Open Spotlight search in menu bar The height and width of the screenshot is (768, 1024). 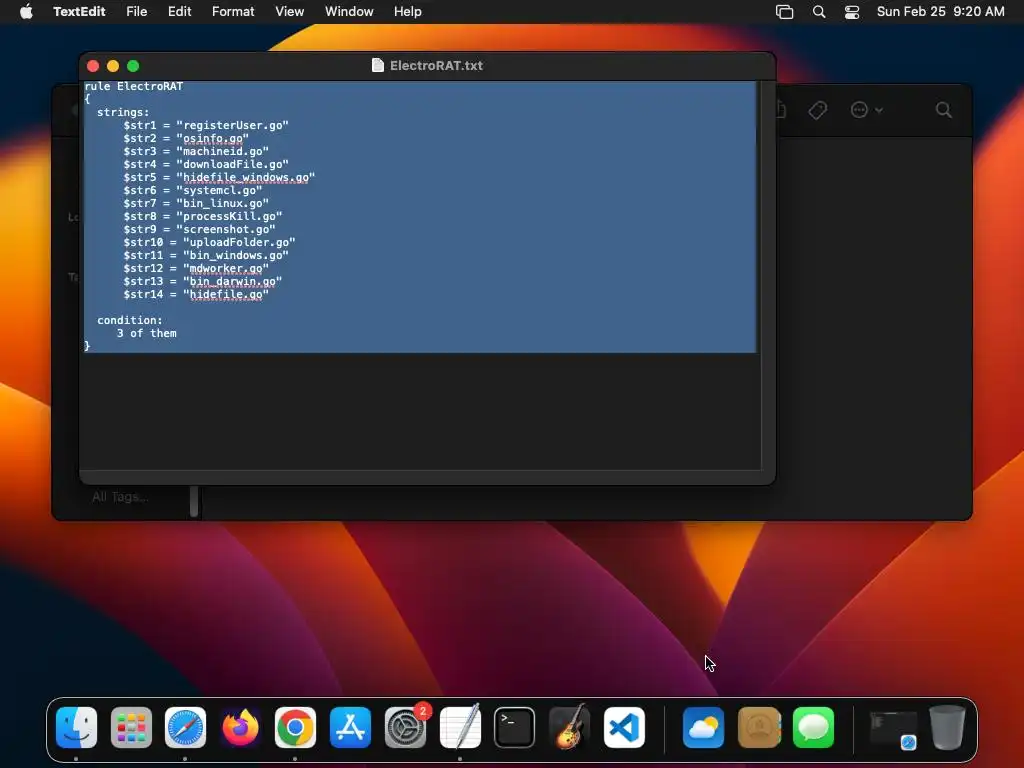click(x=819, y=12)
